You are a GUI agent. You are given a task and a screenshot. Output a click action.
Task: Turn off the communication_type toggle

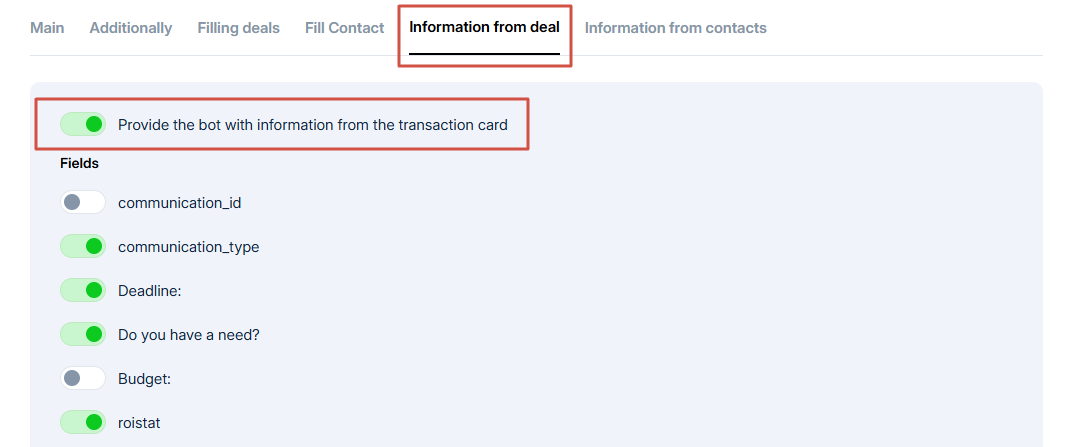pyautogui.click(x=83, y=246)
